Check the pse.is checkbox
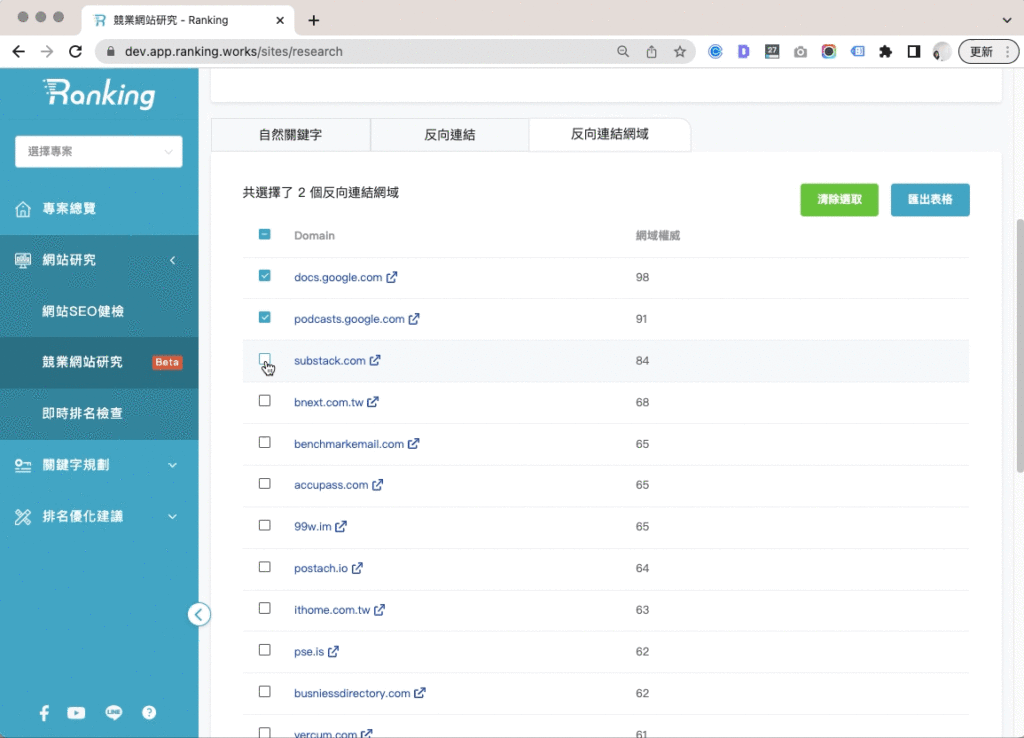Screen dimensions: 1024x738 pos(264,650)
